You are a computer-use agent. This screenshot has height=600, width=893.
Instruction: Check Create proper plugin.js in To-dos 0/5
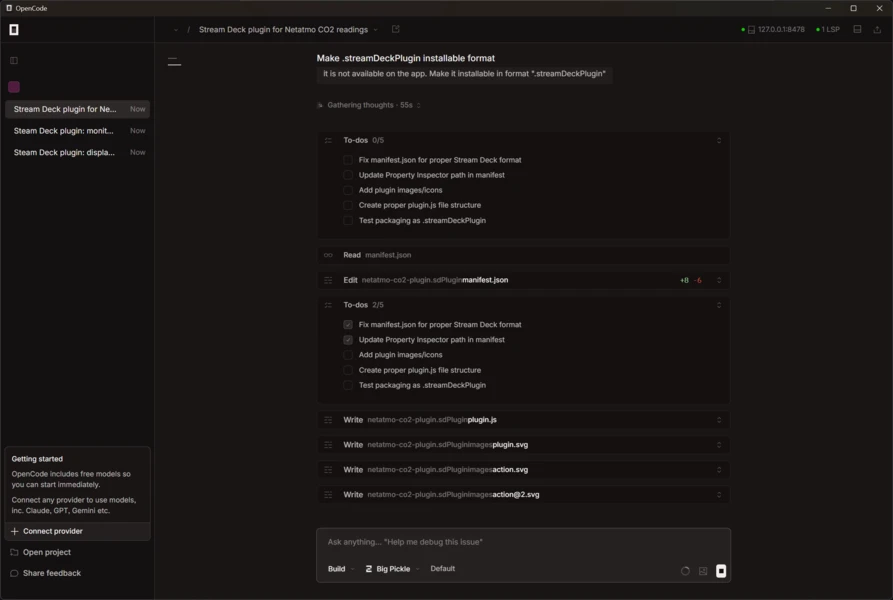(348, 206)
